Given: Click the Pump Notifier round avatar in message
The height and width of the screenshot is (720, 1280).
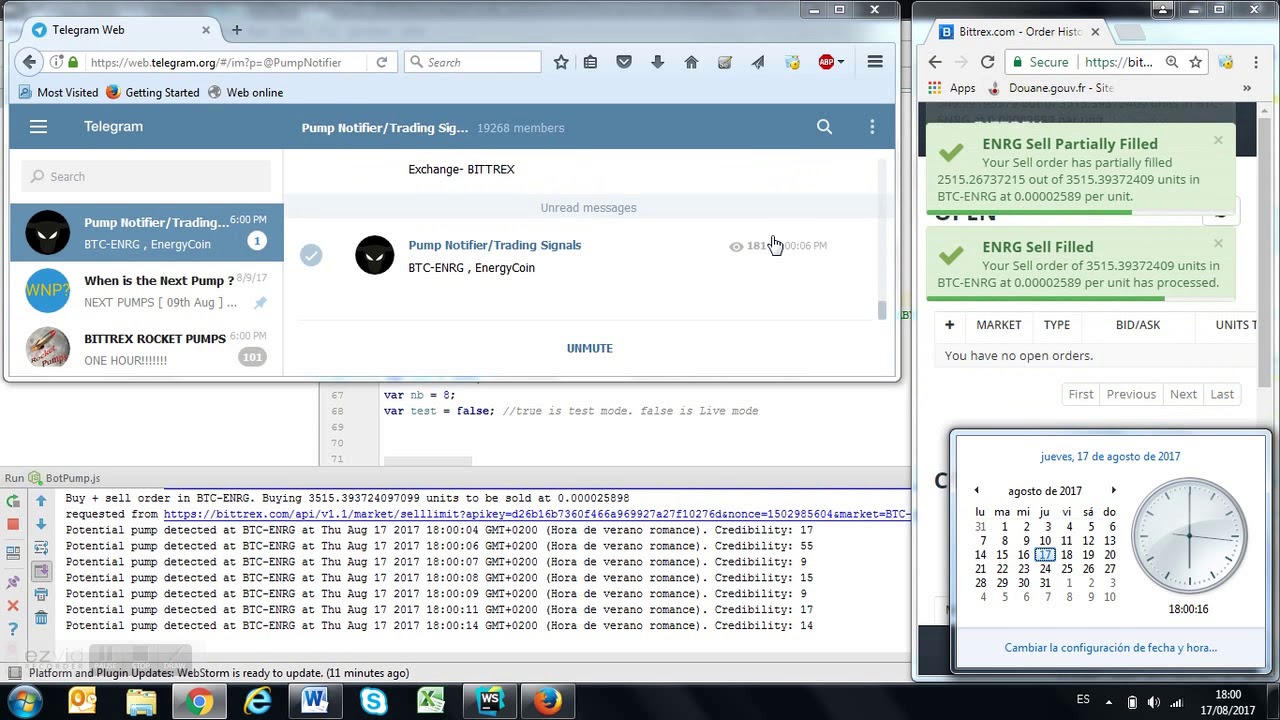Looking at the screenshot, I should [375, 255].
